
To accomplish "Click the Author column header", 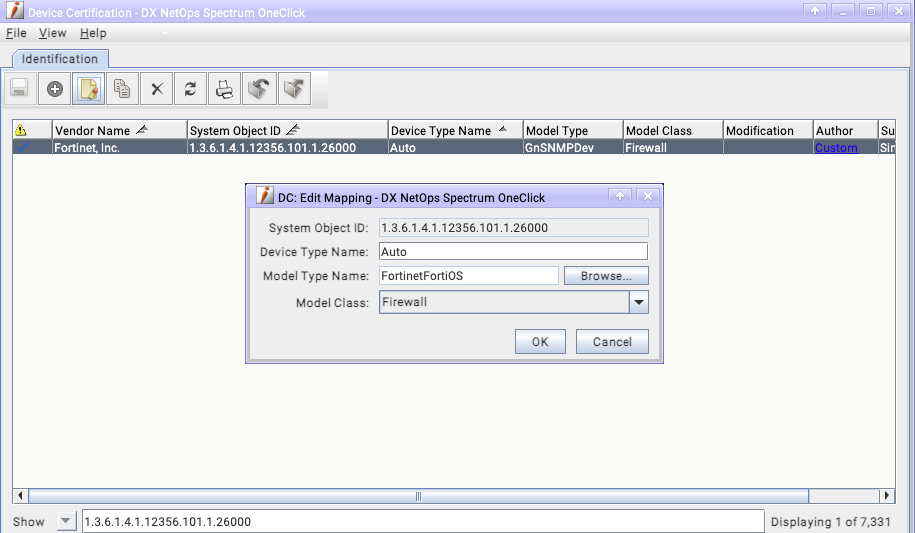I will (845, 130).
